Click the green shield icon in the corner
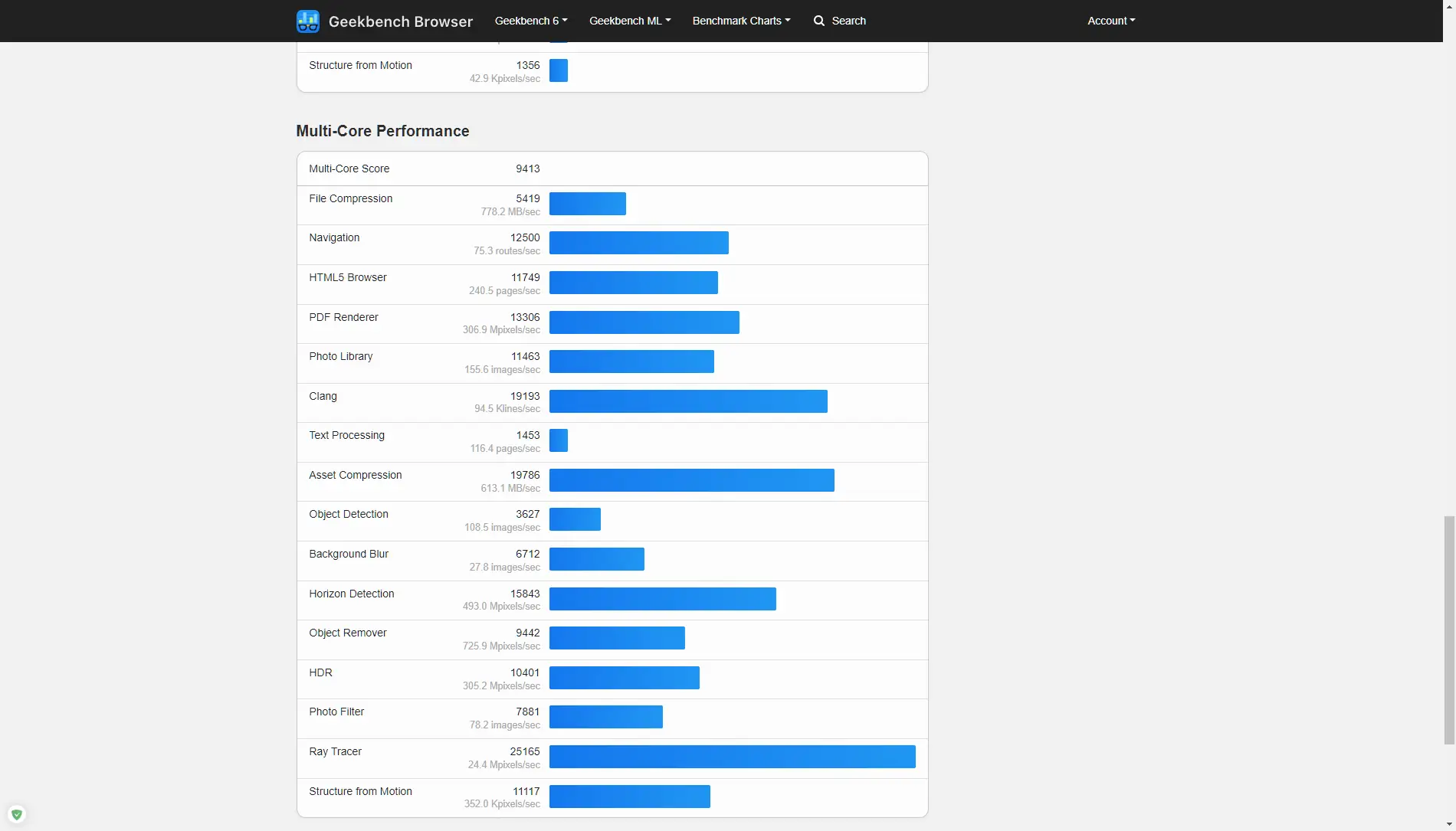This screenshot has height=831, width=1456. coord(17,814)
